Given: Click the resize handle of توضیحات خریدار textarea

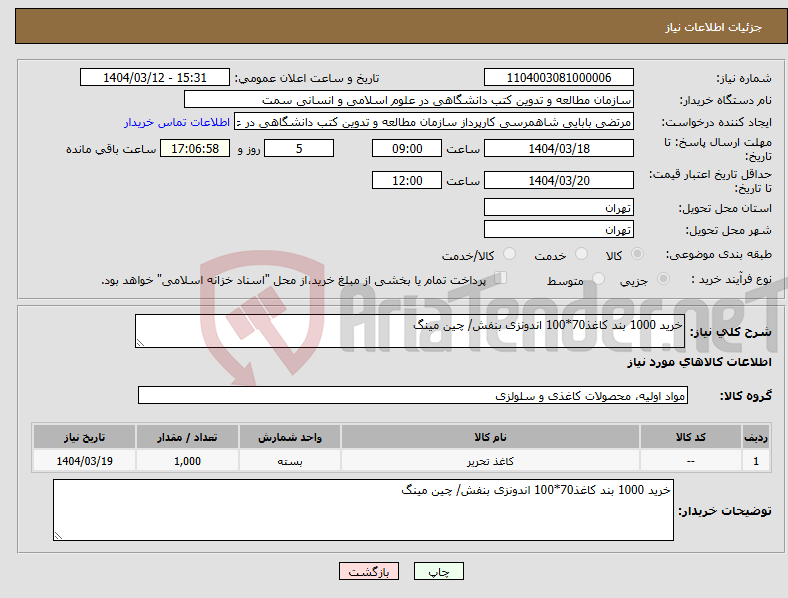Looking at the screenshot, I should 58,536.
